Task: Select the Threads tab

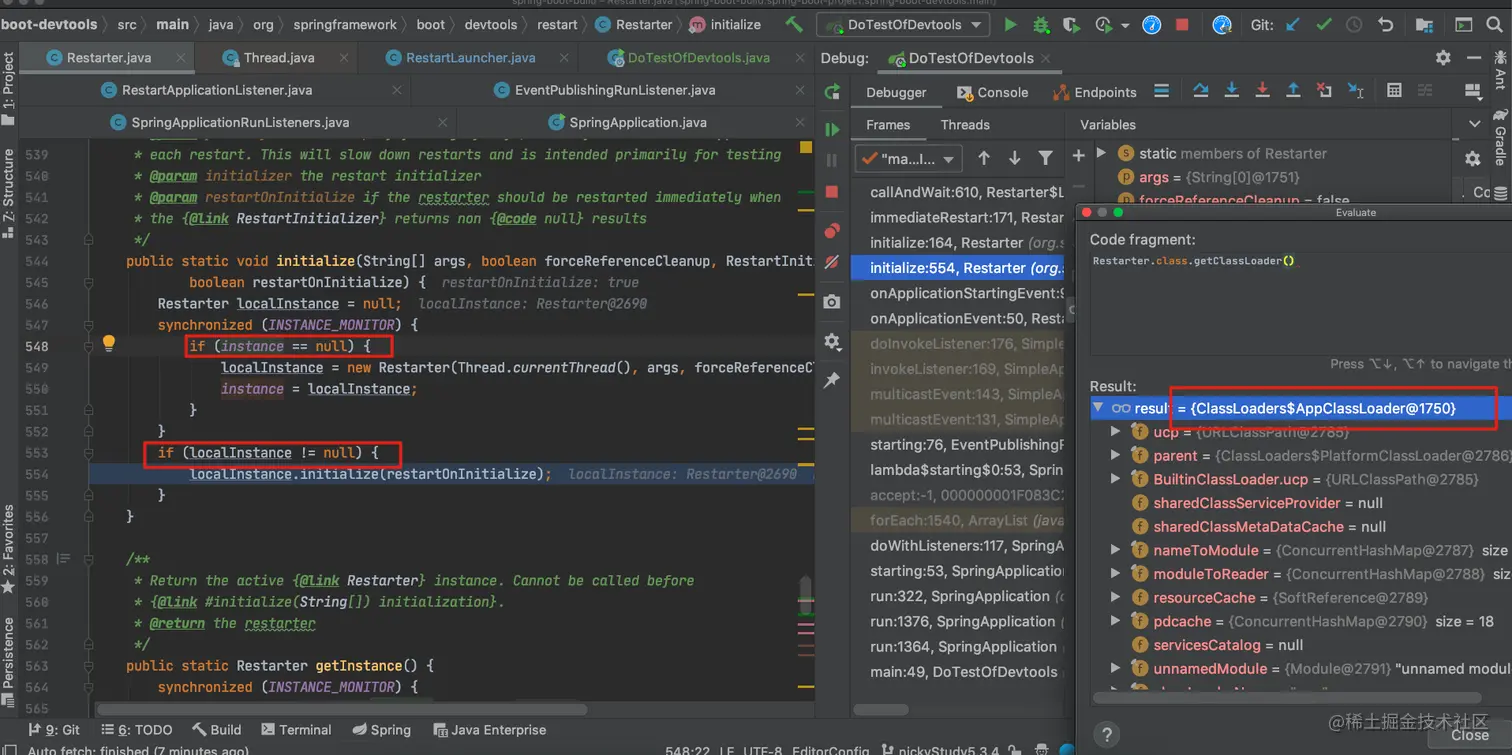Action: (x=965, y=125)
